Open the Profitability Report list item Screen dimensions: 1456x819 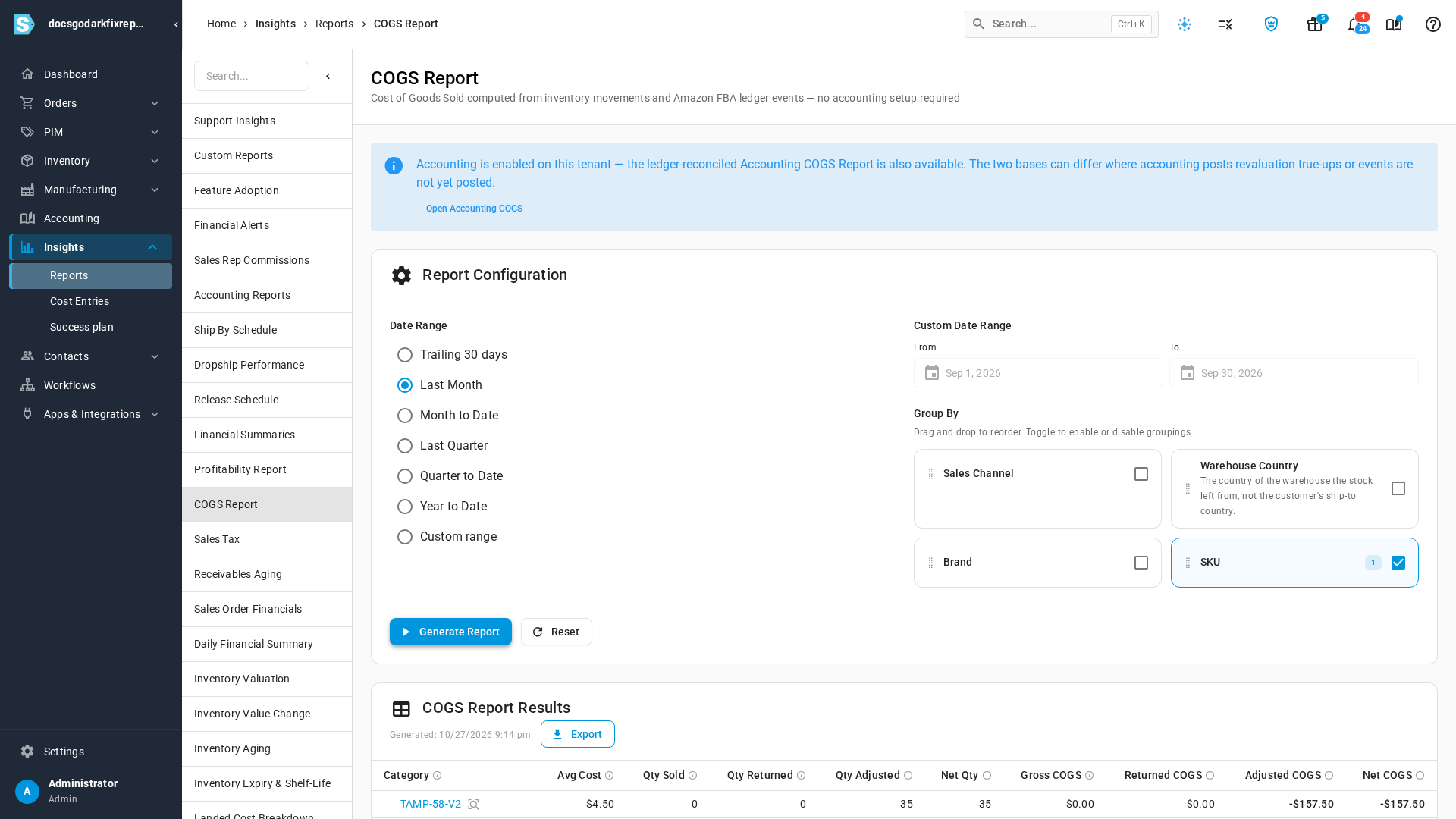(x=267, y=470)
